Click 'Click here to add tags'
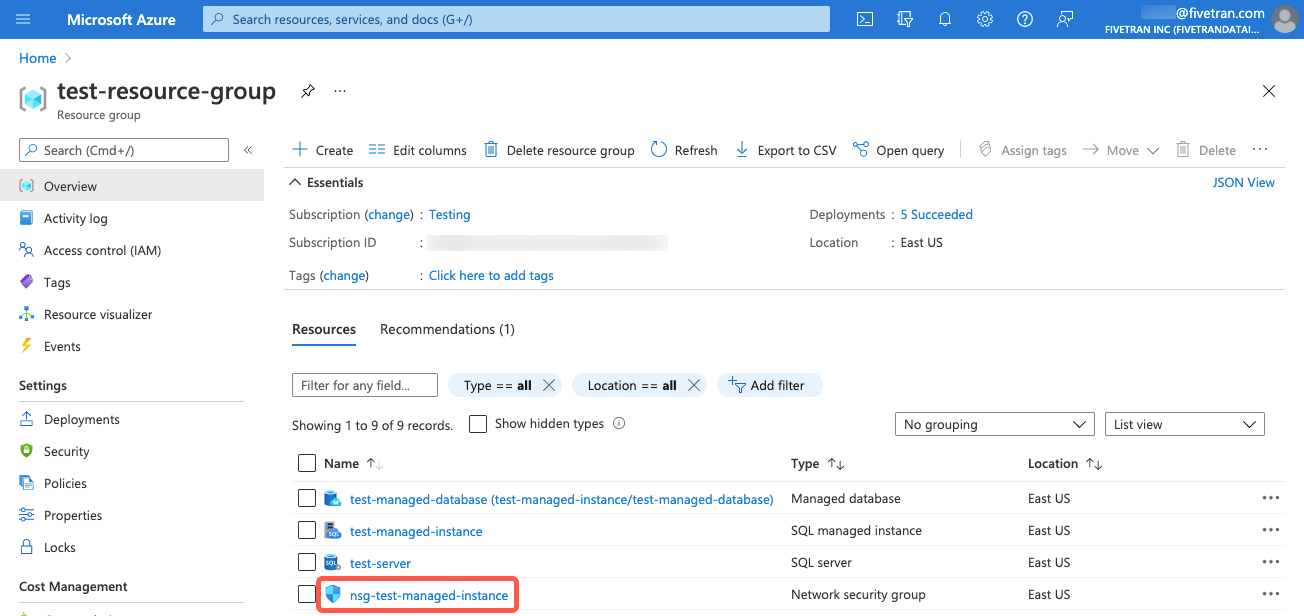Screen dimensions: 1304x616 click(491, 275)
